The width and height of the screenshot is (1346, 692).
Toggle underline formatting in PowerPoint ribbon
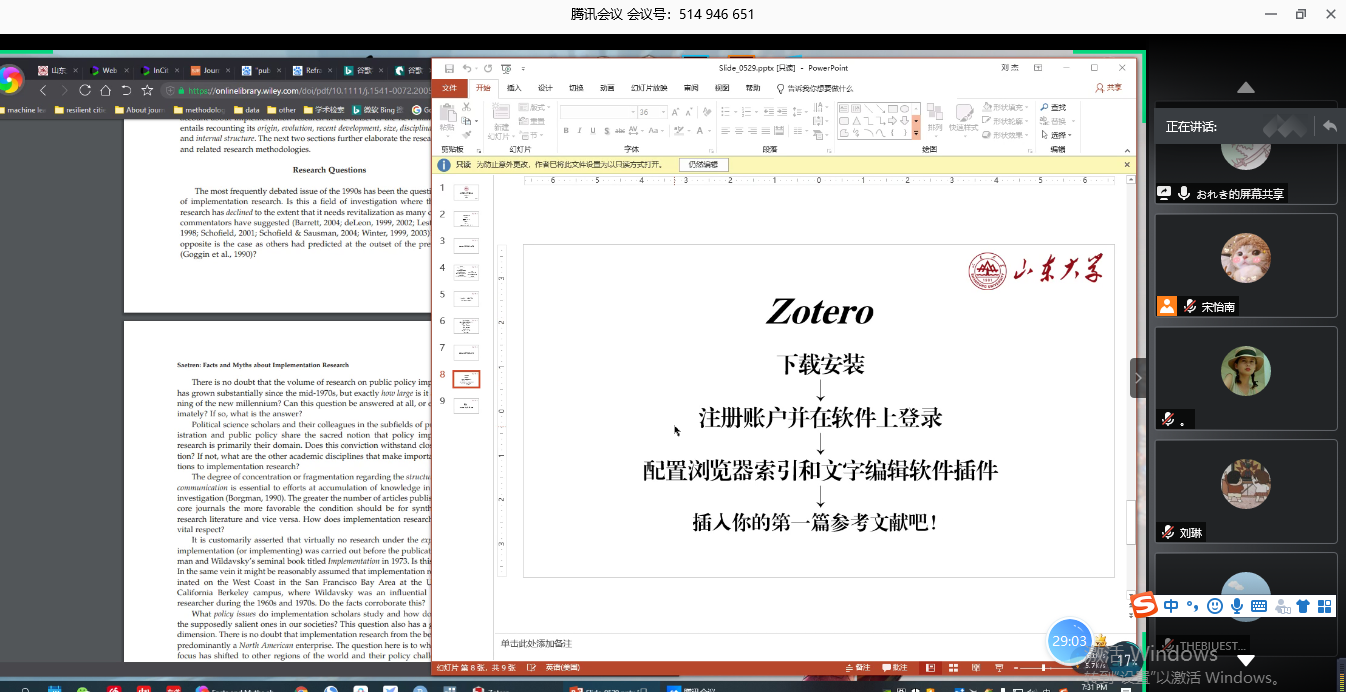592,130
